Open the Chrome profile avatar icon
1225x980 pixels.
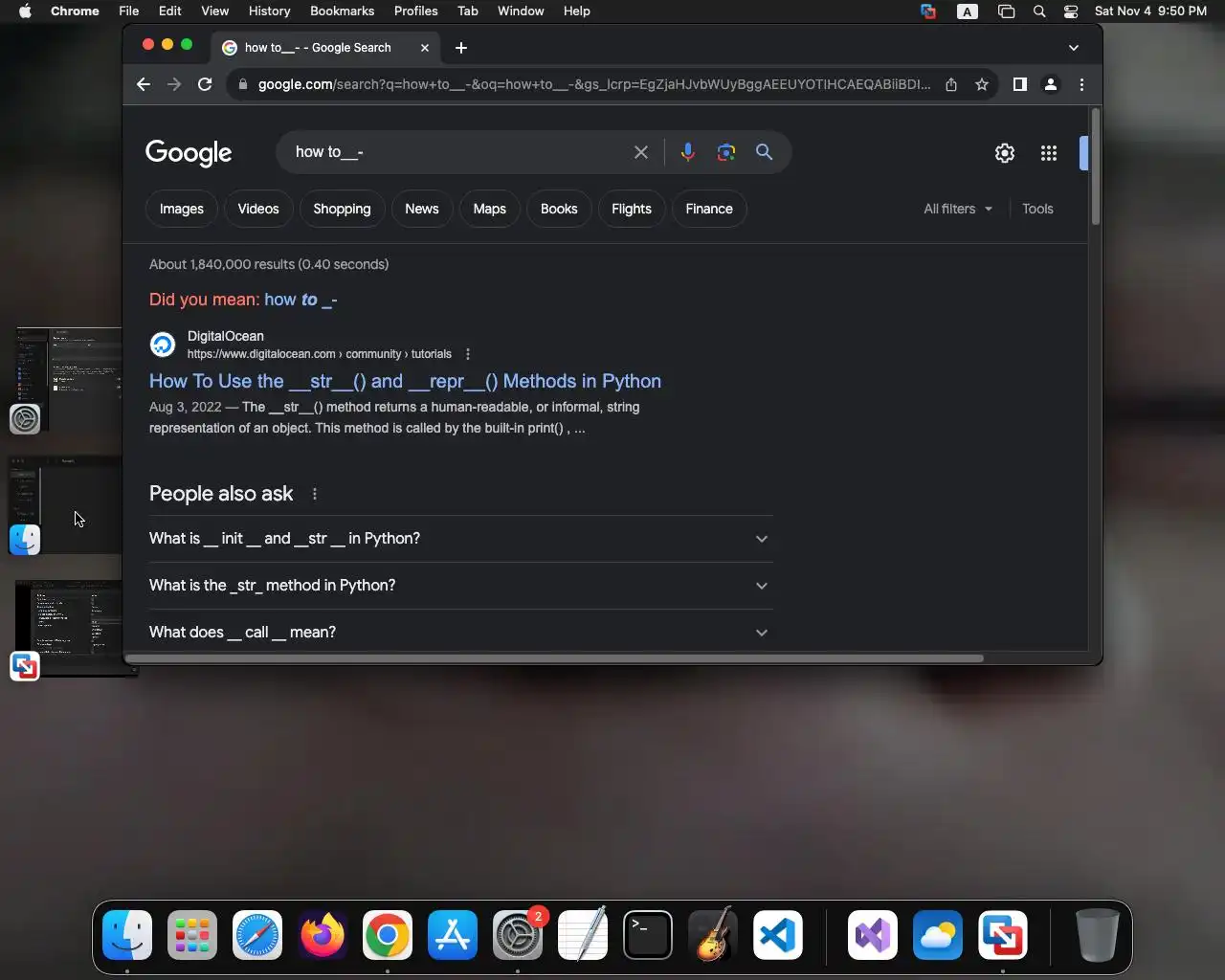pos(1051,84)
